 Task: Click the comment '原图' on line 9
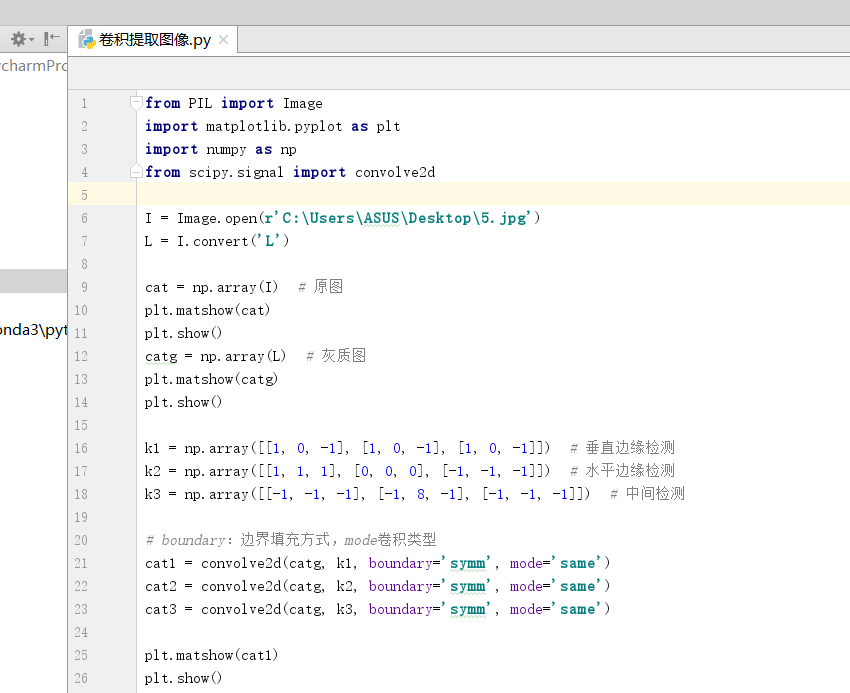coord(328,286)
